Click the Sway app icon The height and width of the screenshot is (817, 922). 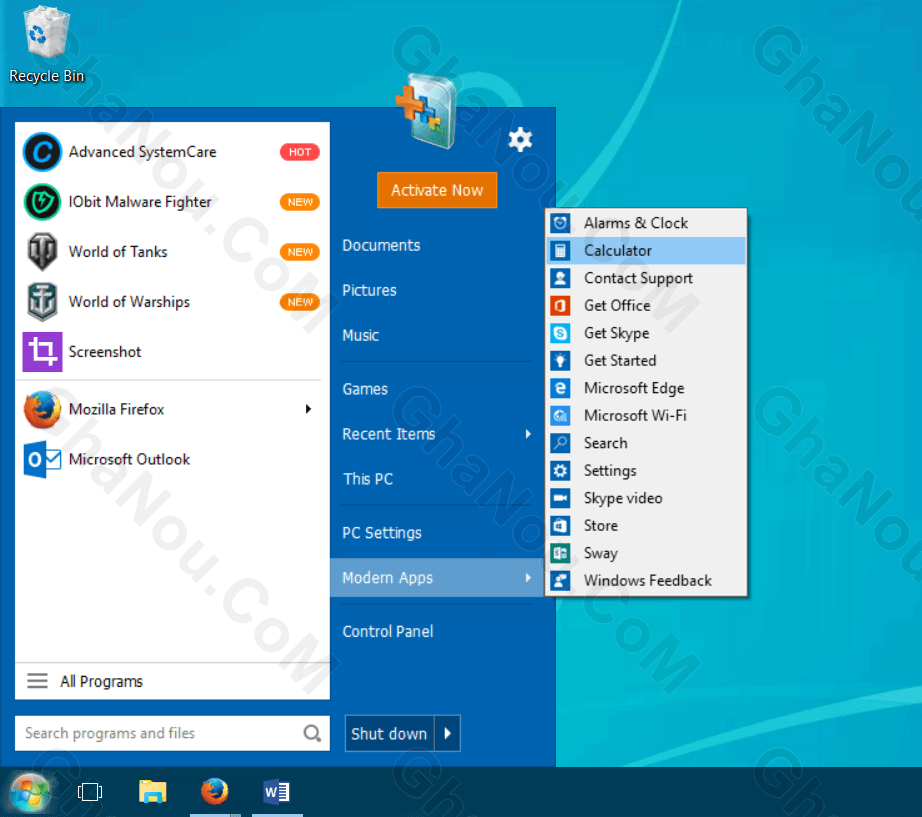(560, 553)
